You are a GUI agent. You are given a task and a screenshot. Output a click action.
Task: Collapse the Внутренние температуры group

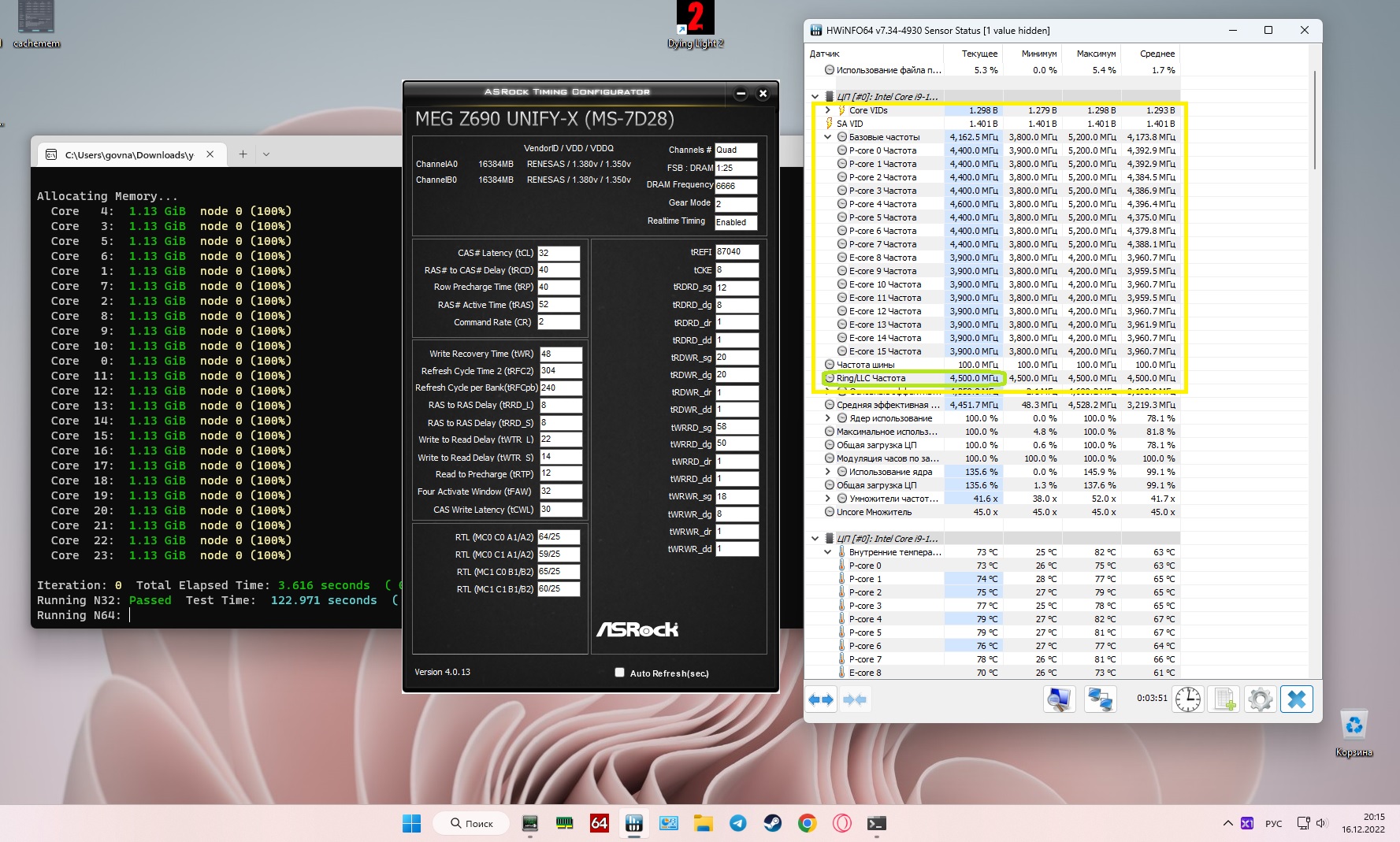827,552
